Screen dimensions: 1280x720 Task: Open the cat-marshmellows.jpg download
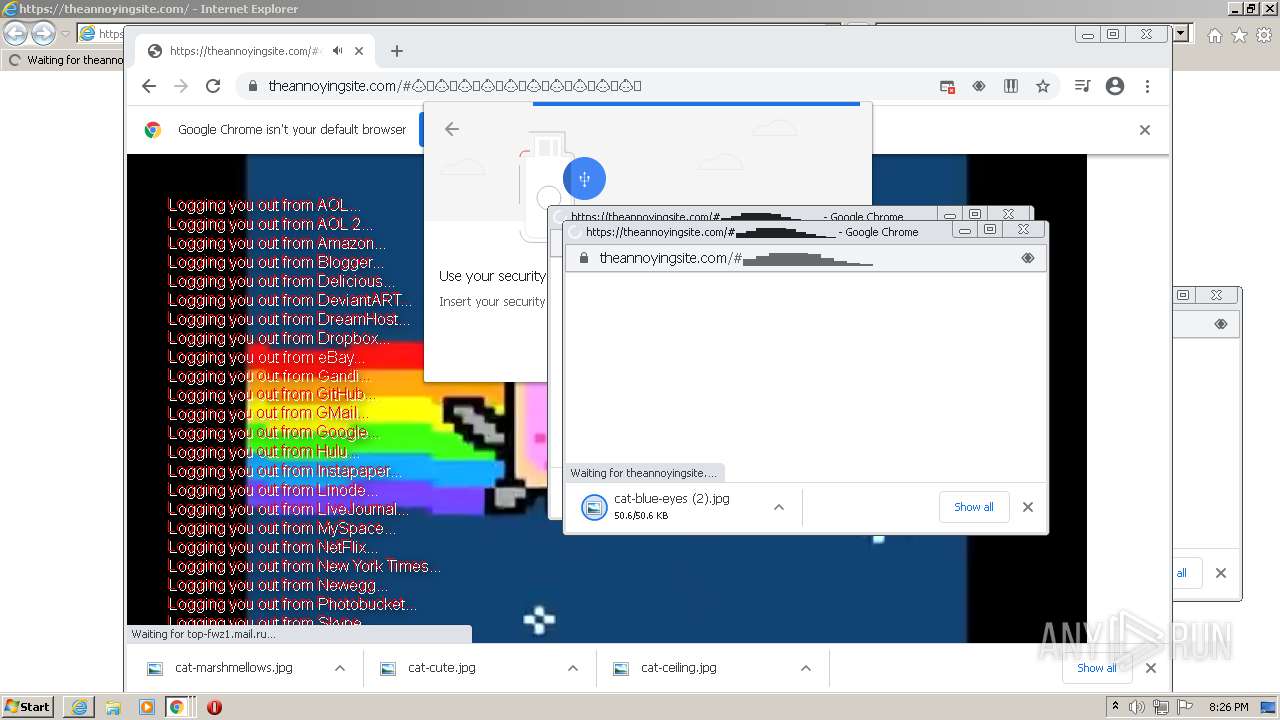click(234, 668)
